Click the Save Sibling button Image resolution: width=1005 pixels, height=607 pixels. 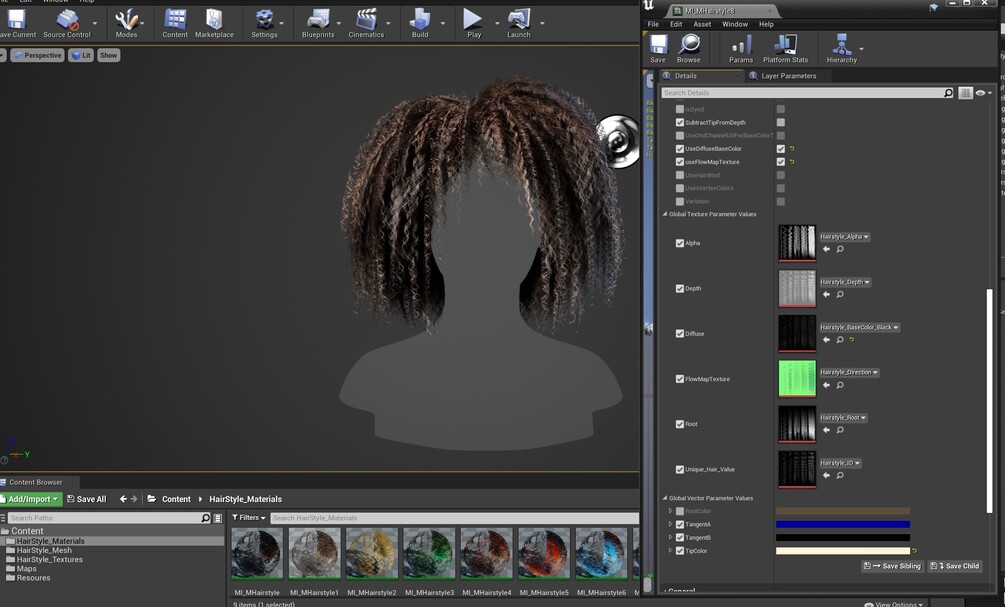[x=892, y=566]
